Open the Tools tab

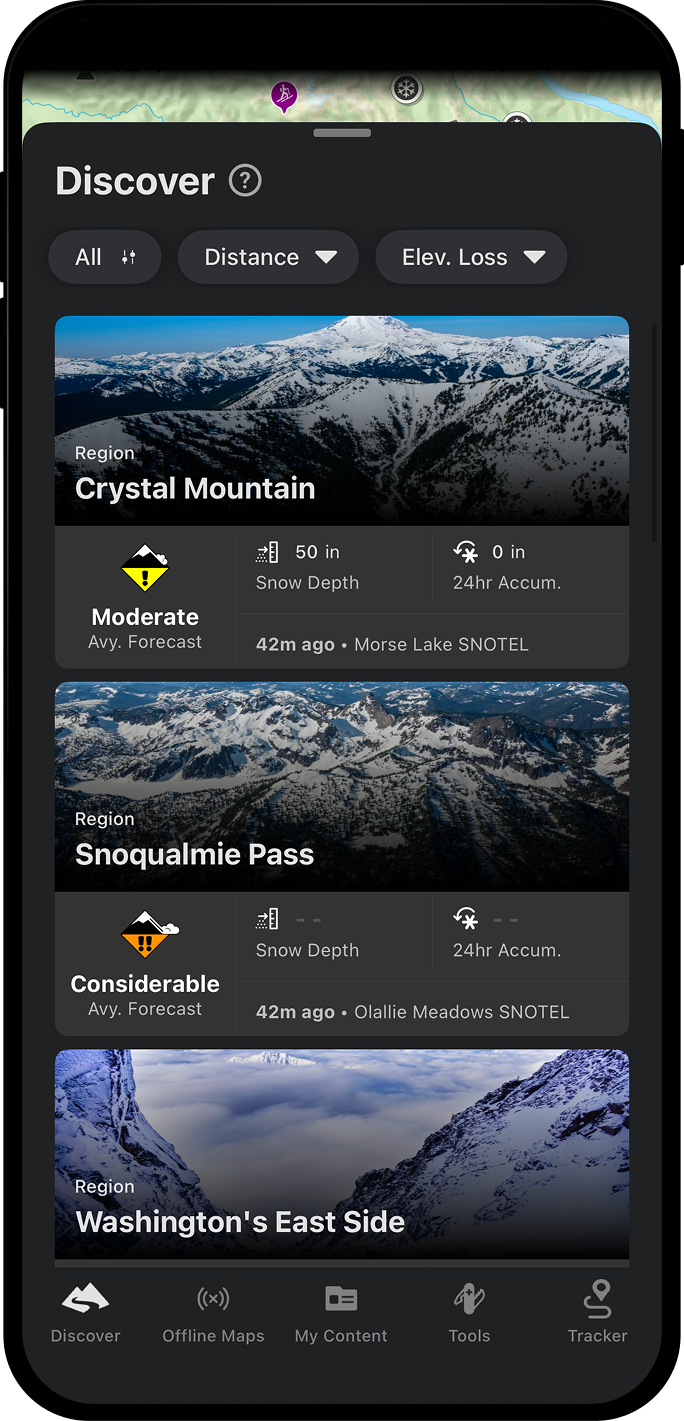click(469, 1312)
